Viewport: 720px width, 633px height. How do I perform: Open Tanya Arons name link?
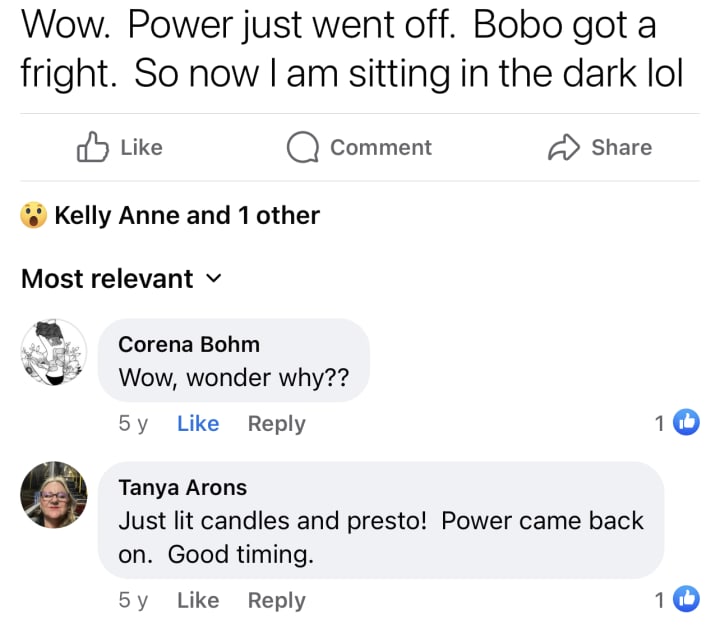(x=182, y=487)
